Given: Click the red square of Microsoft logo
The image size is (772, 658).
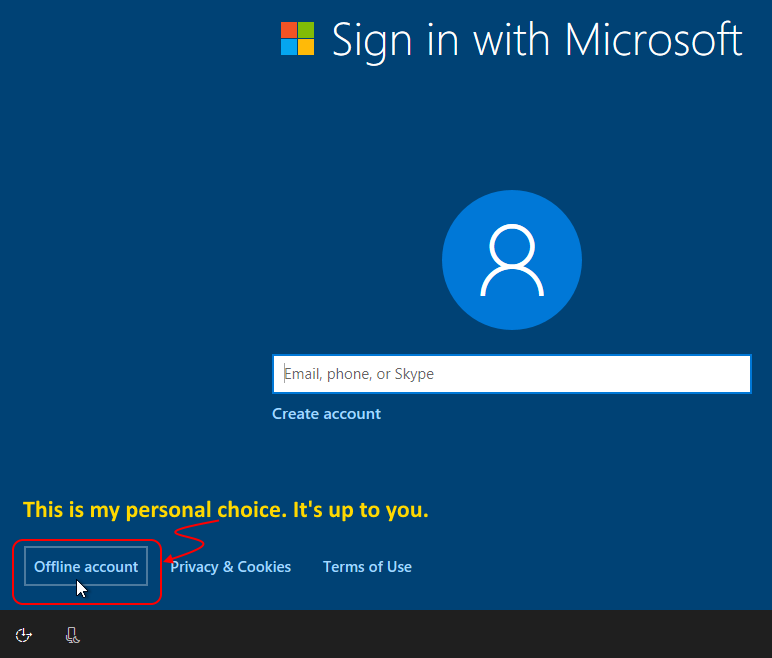Looking at the screenshot, I should pos(289,29).
